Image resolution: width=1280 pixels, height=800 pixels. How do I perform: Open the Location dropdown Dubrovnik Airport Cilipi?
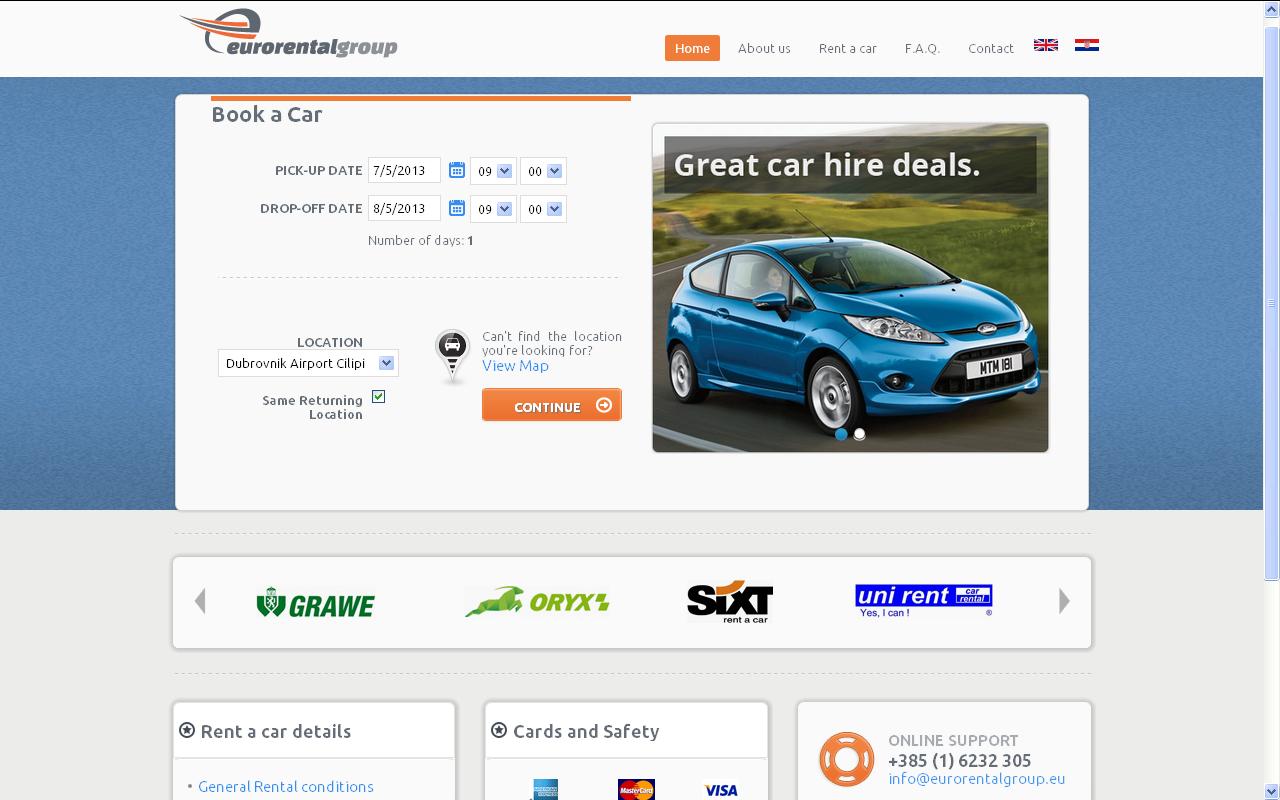coord(308,363)
